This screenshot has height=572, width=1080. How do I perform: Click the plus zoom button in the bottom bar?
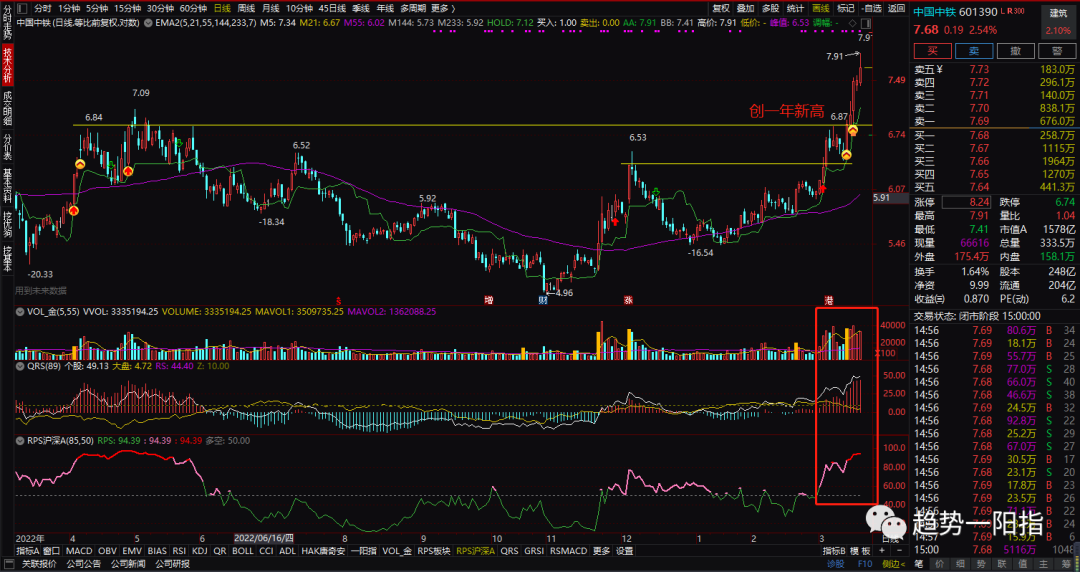coord(882,551)
